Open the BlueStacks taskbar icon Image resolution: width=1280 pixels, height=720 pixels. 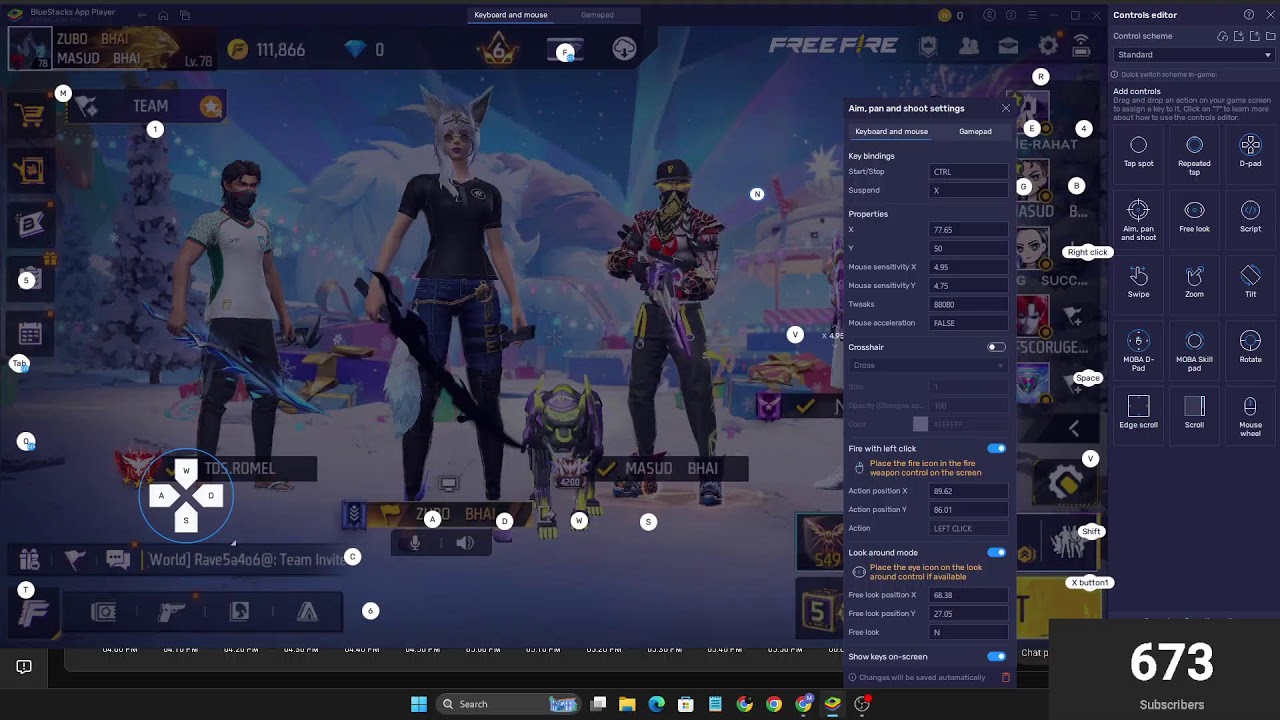[832, 704]
